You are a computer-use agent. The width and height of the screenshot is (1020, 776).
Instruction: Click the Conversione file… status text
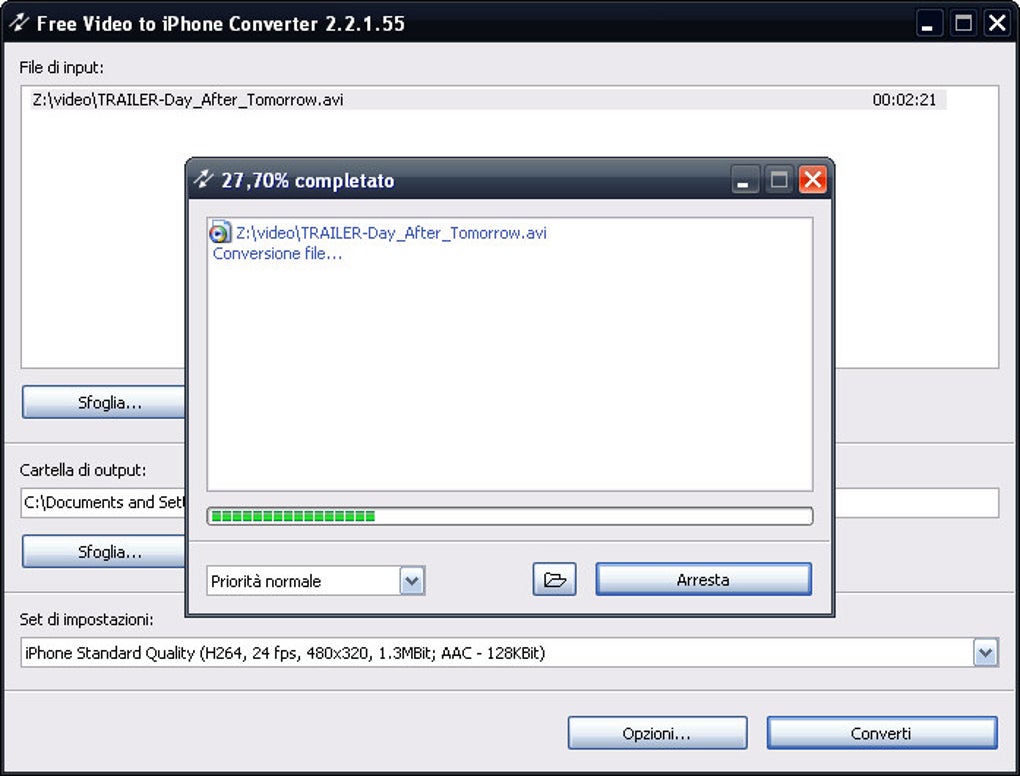(x=277, y=253)
